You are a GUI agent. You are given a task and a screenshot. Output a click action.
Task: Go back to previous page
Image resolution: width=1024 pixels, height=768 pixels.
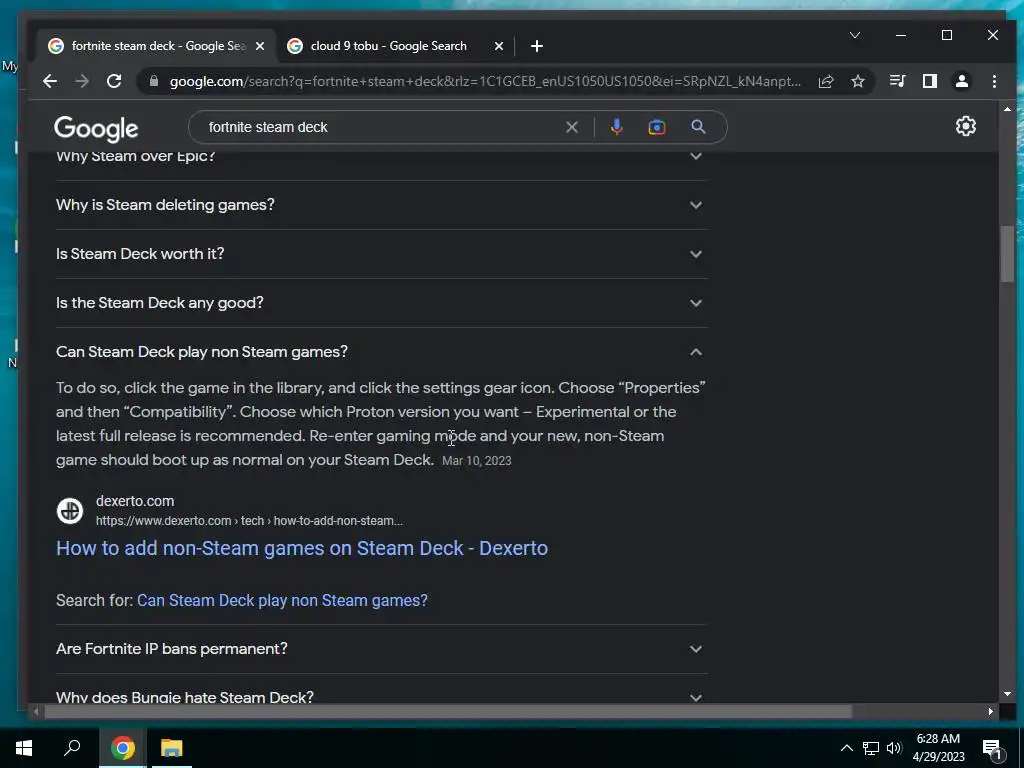pos(50,81)
